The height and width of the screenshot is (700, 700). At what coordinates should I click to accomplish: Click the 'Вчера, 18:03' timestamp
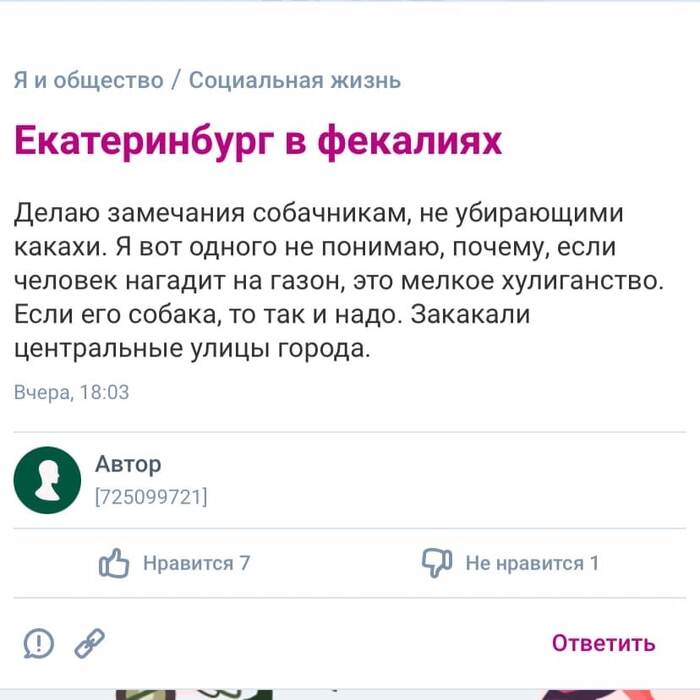pyautogui.click(x=72, y=392)
